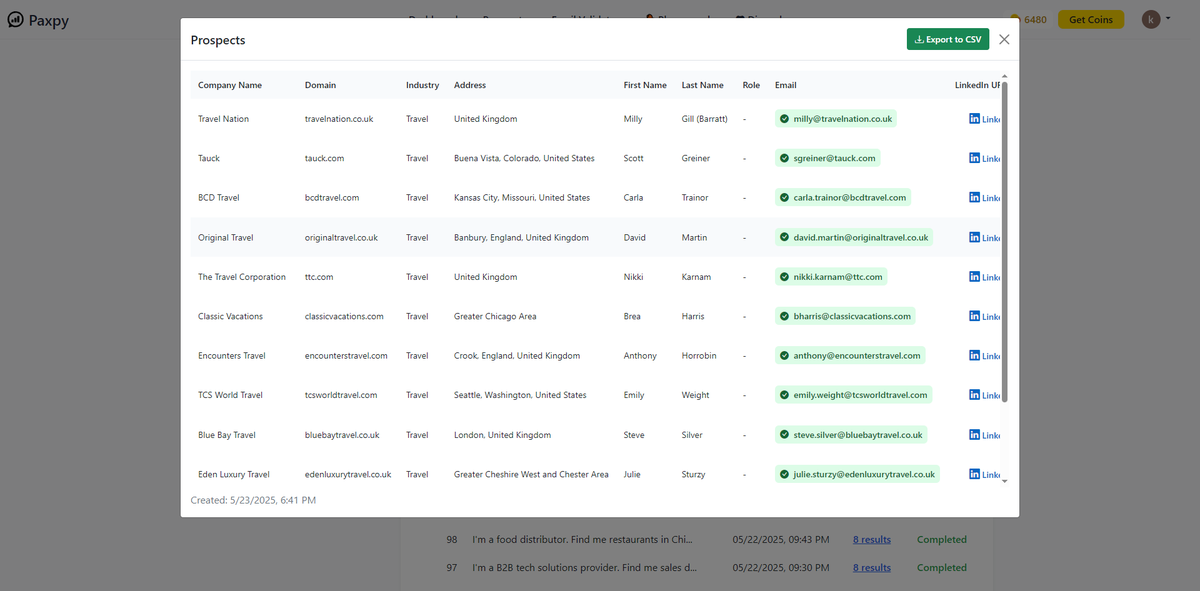Click the Role column header
Image resolution: width=1200 pixels, height=591 pixels.
[751, 85]
